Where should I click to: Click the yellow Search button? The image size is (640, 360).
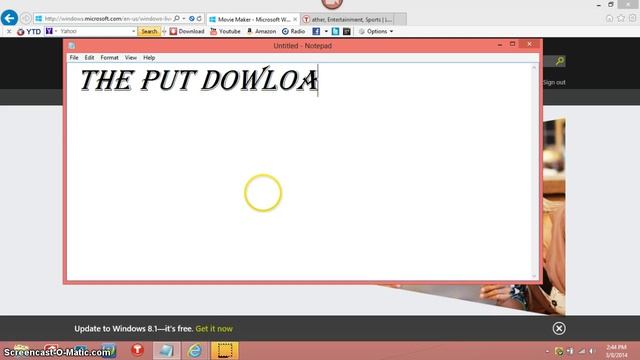click(x=149, y=31)
